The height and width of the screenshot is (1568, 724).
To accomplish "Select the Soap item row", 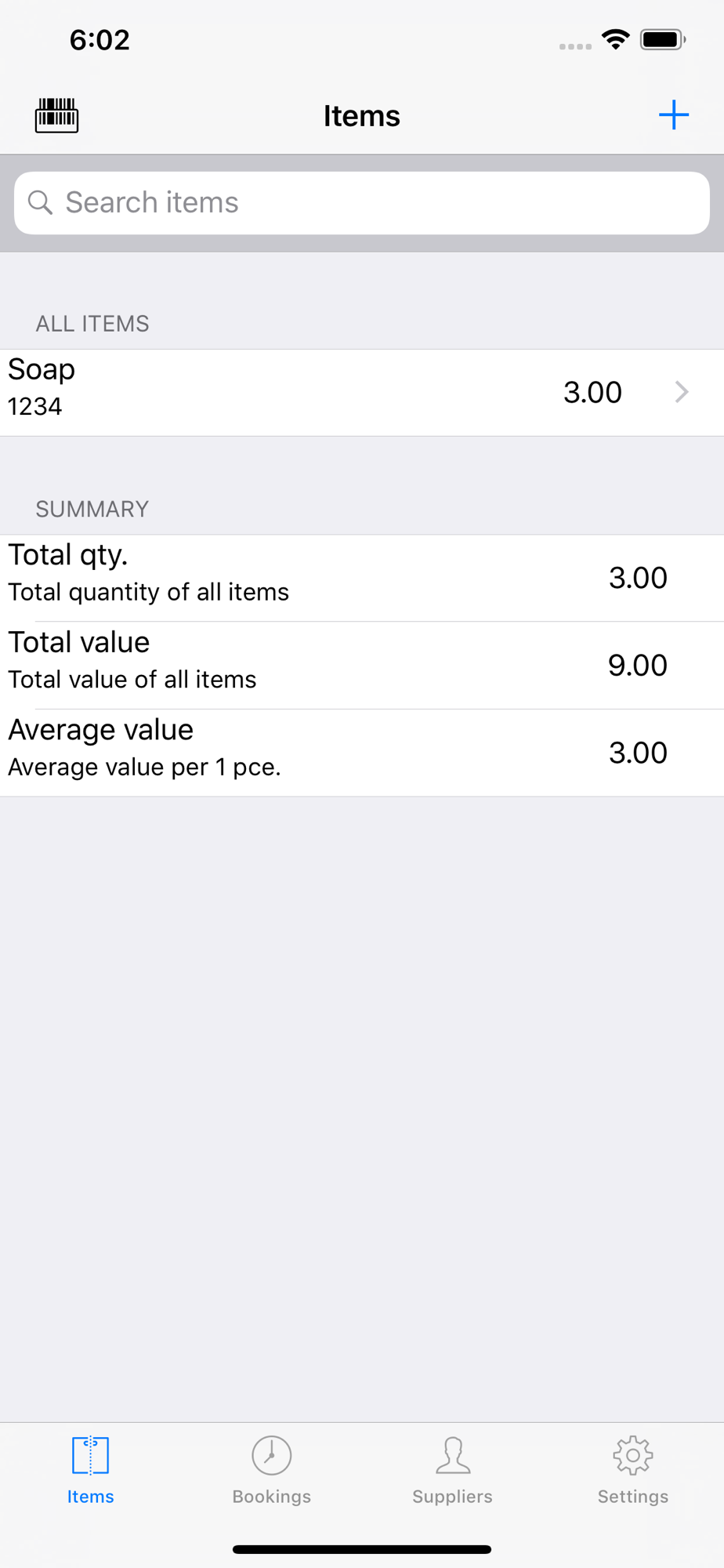I will pos(362,393).
